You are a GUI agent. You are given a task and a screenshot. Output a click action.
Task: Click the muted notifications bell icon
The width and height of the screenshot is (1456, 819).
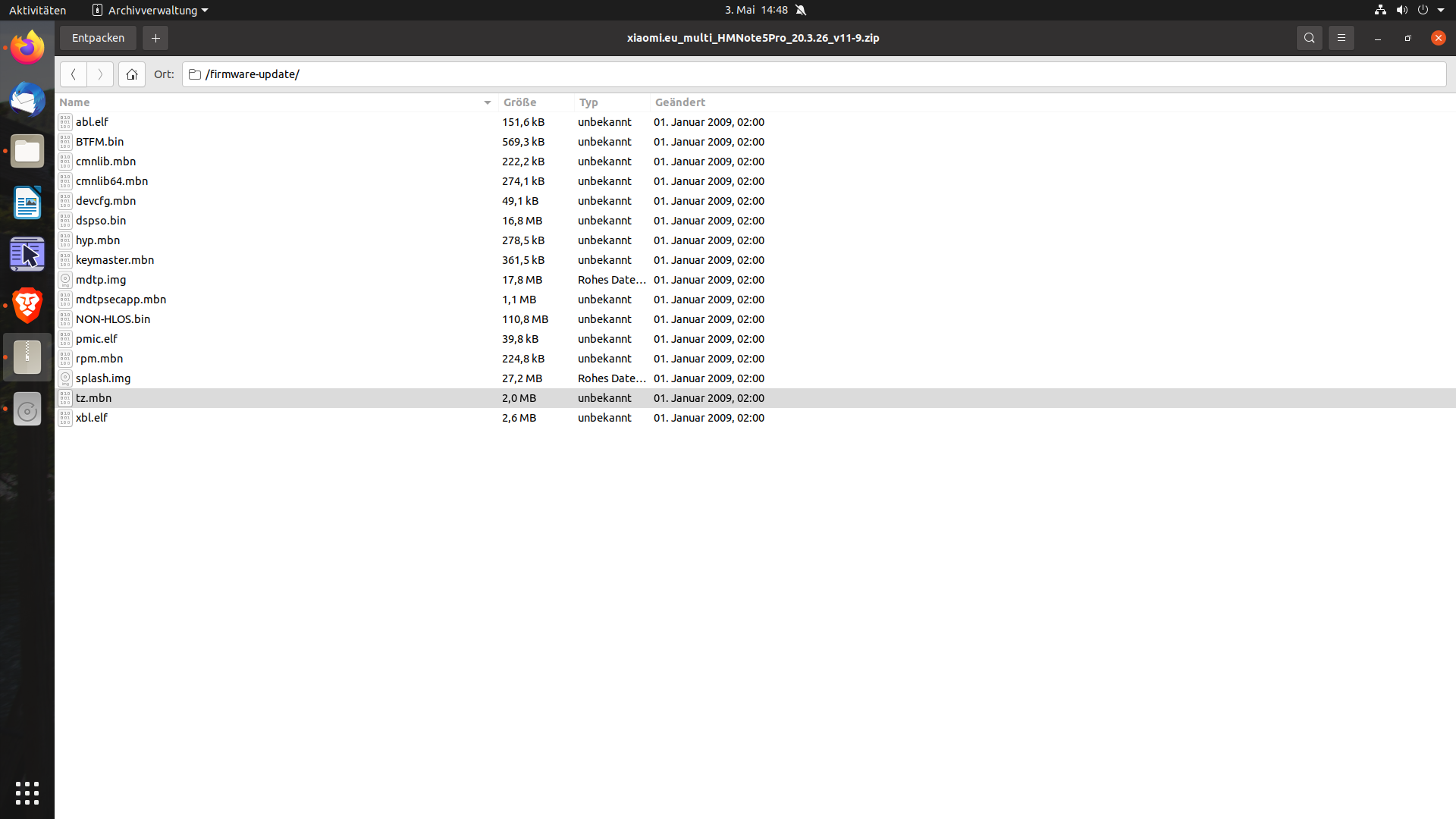pyautogui.click(x=801, y=10)
